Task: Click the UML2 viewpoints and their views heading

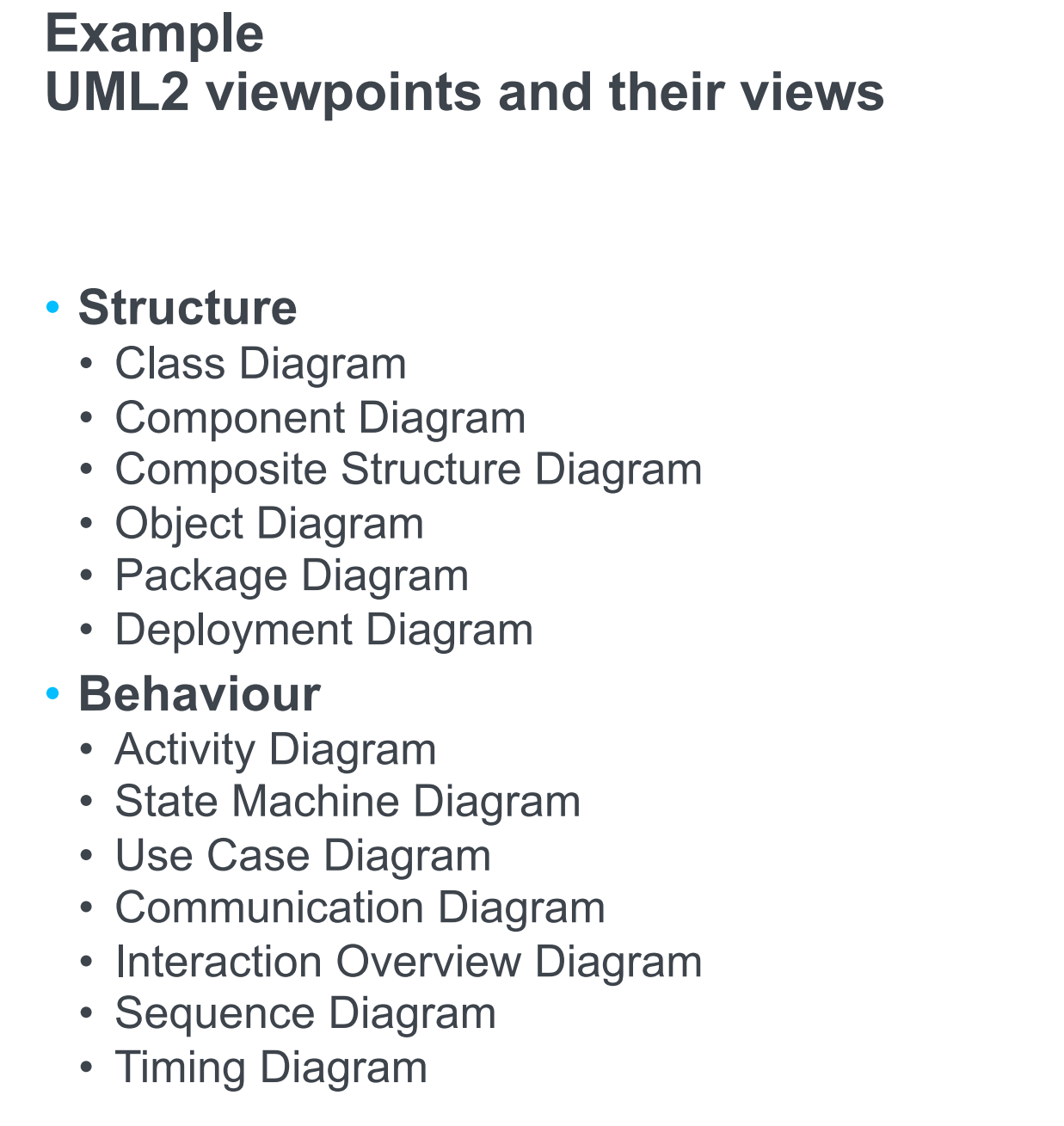Action: pos(464,92)
